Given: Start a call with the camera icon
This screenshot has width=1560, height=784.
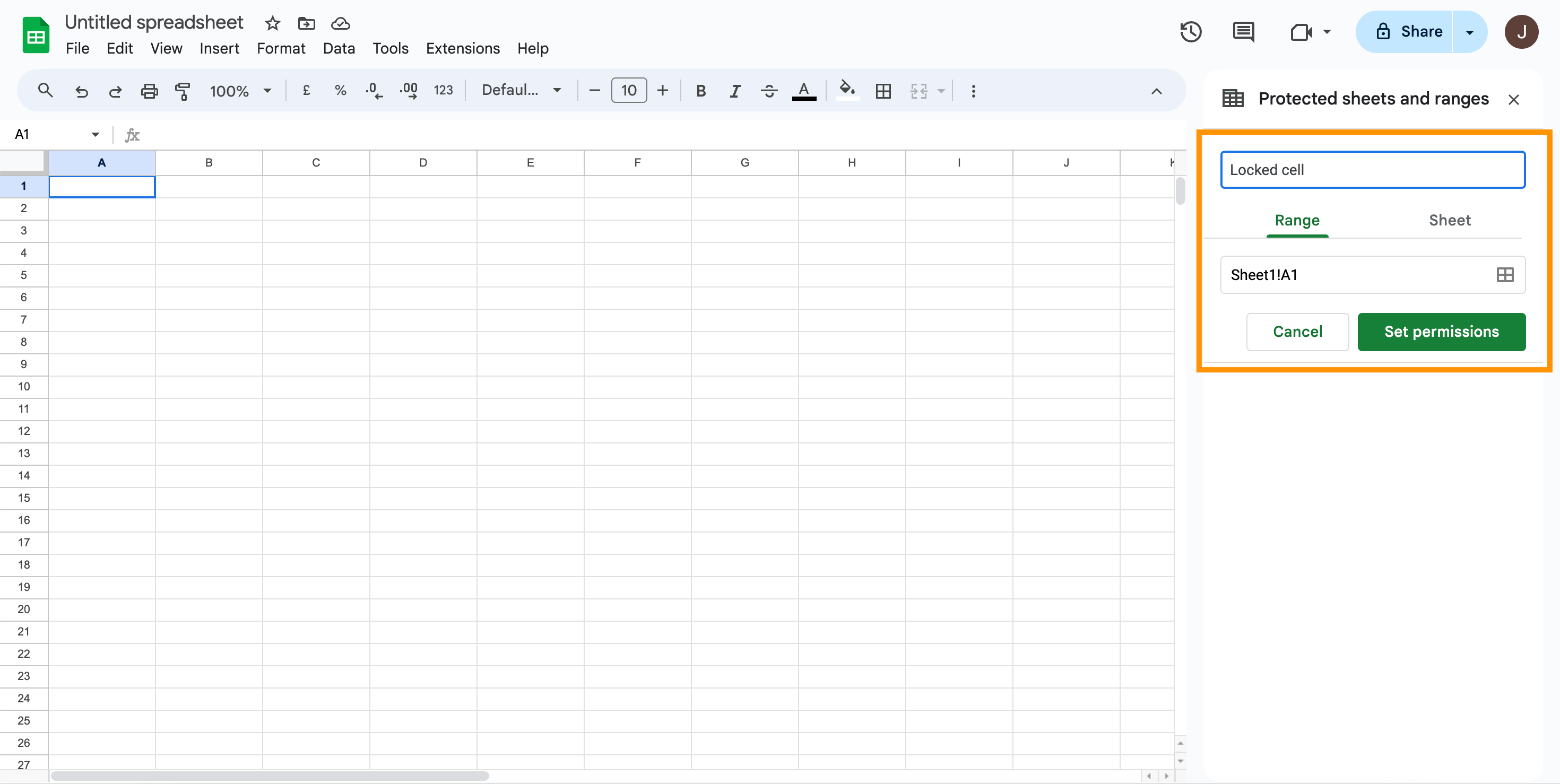Looking at the screenshot, I should (1302, 31).
